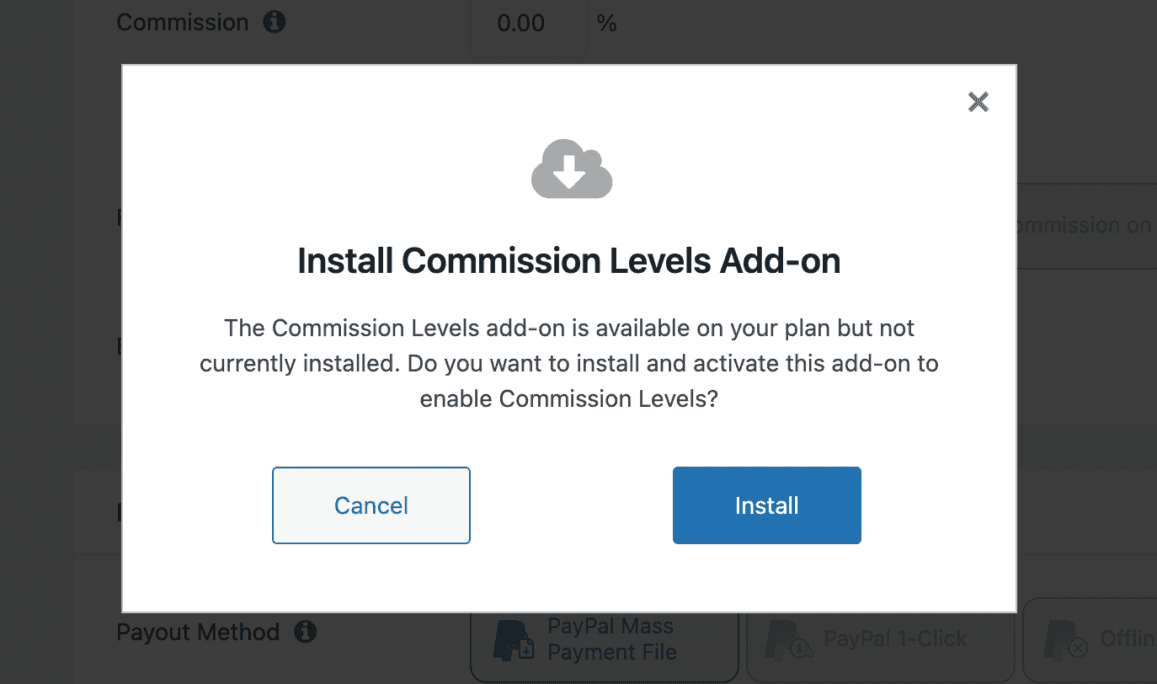Install the Commission Levels add-on
Screen dimensions: 1157x684
tap(766, 505)
